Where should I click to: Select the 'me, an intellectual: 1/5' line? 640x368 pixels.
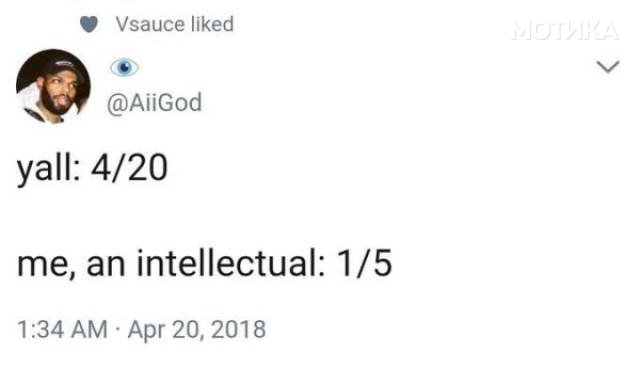[204, 263]
